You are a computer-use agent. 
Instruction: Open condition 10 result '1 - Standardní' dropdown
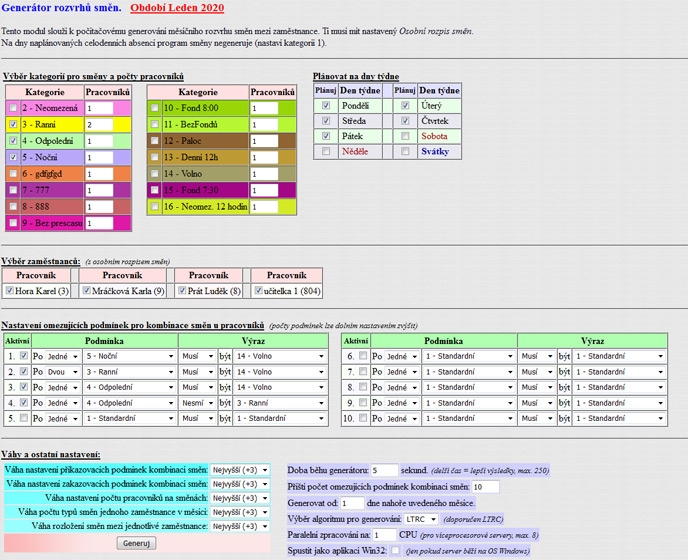[620, 419]
